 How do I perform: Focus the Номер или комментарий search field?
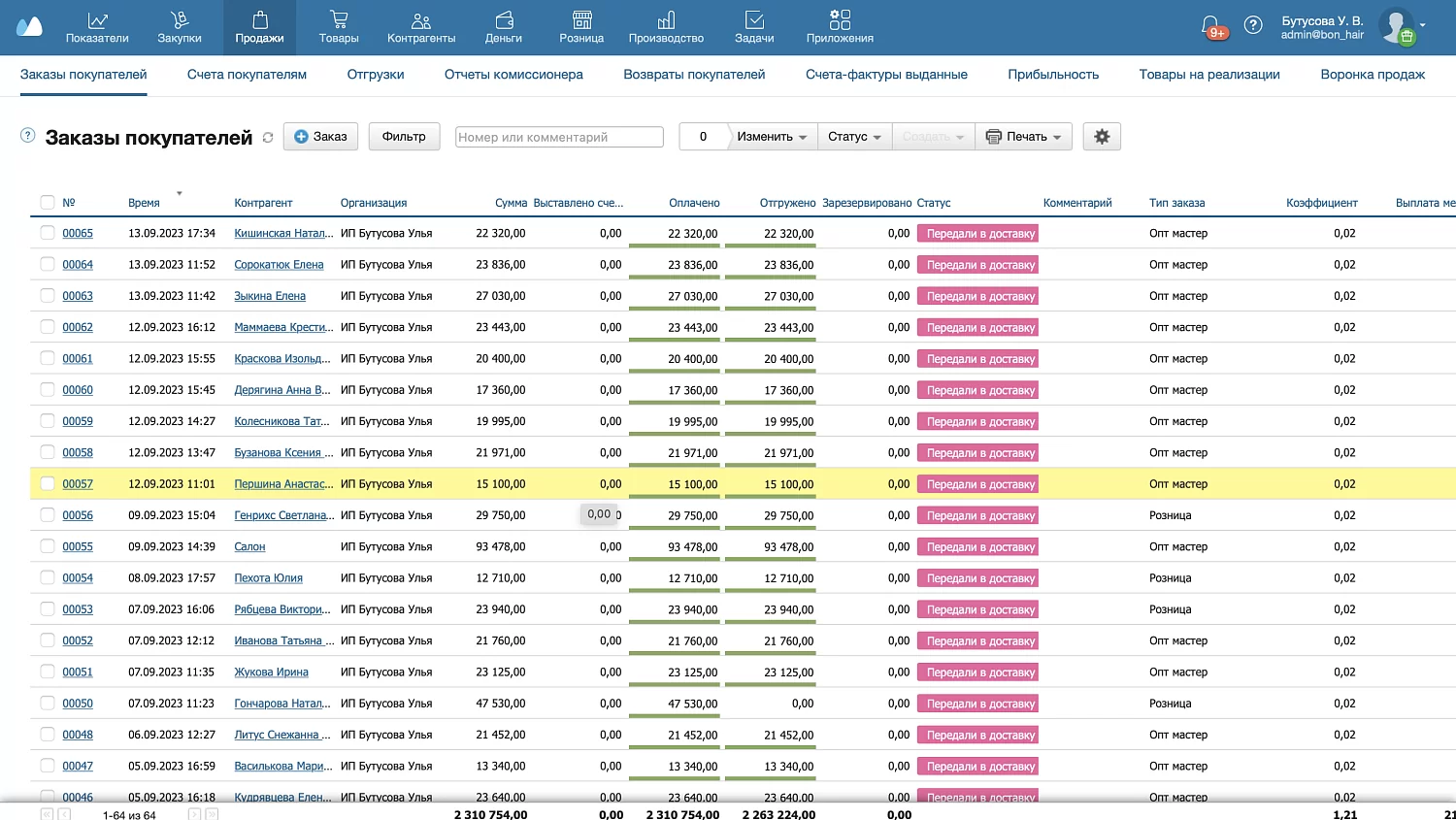click(x=559, y=137)
